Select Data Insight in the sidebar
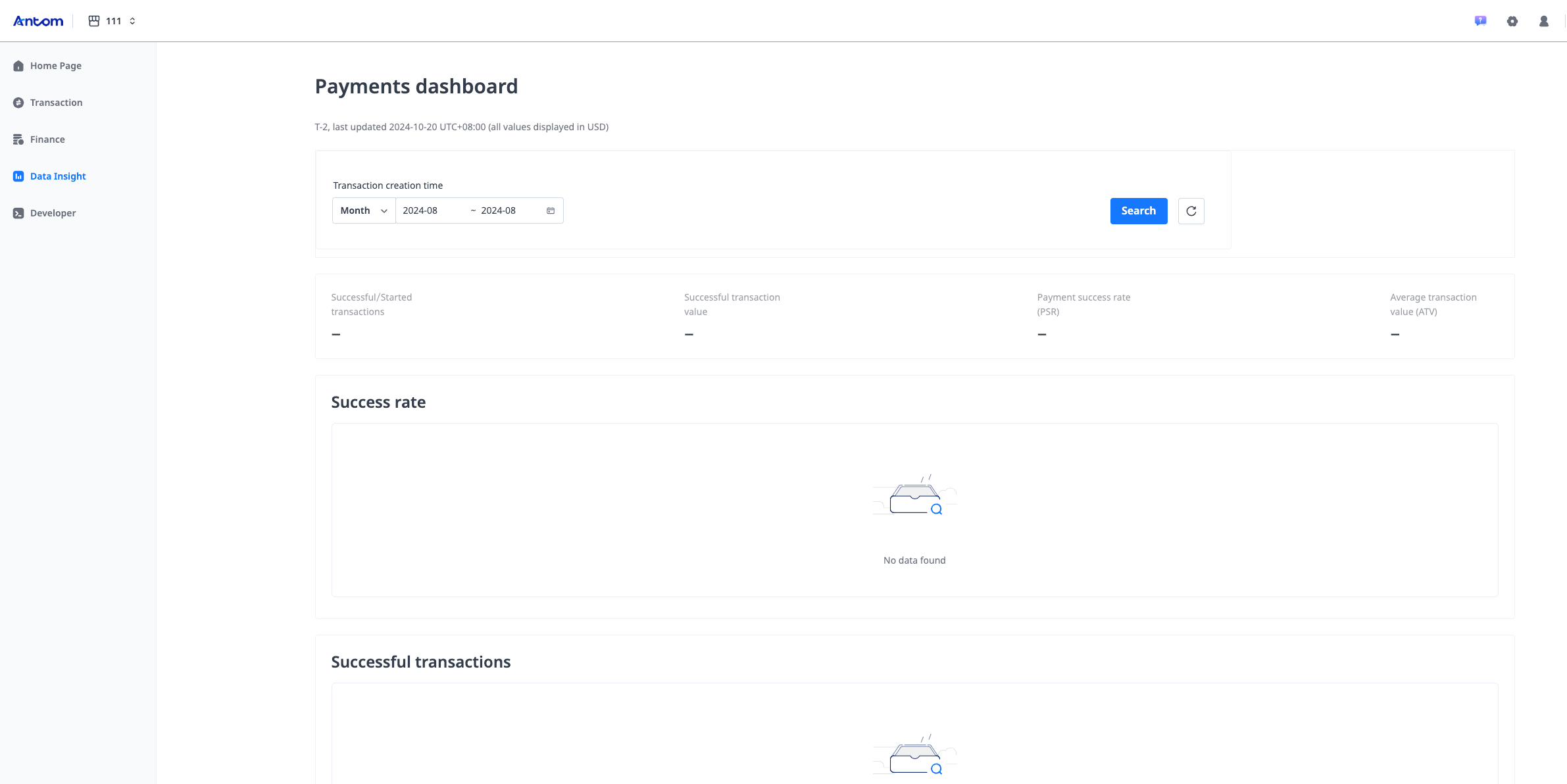Image resolution: width=1567 pixels, height=784 pixels. [x=58, y=176]
